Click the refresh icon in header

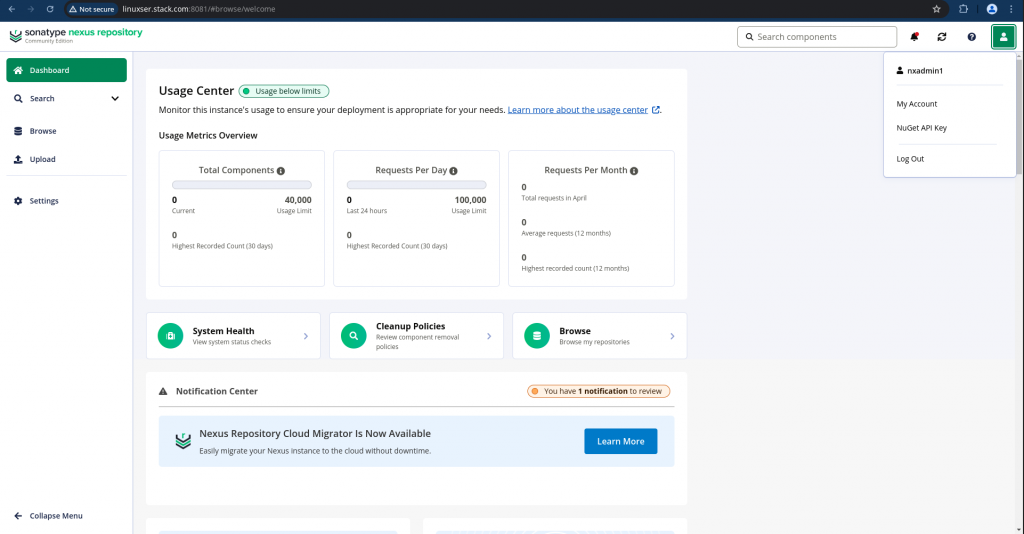coord(942,37)
